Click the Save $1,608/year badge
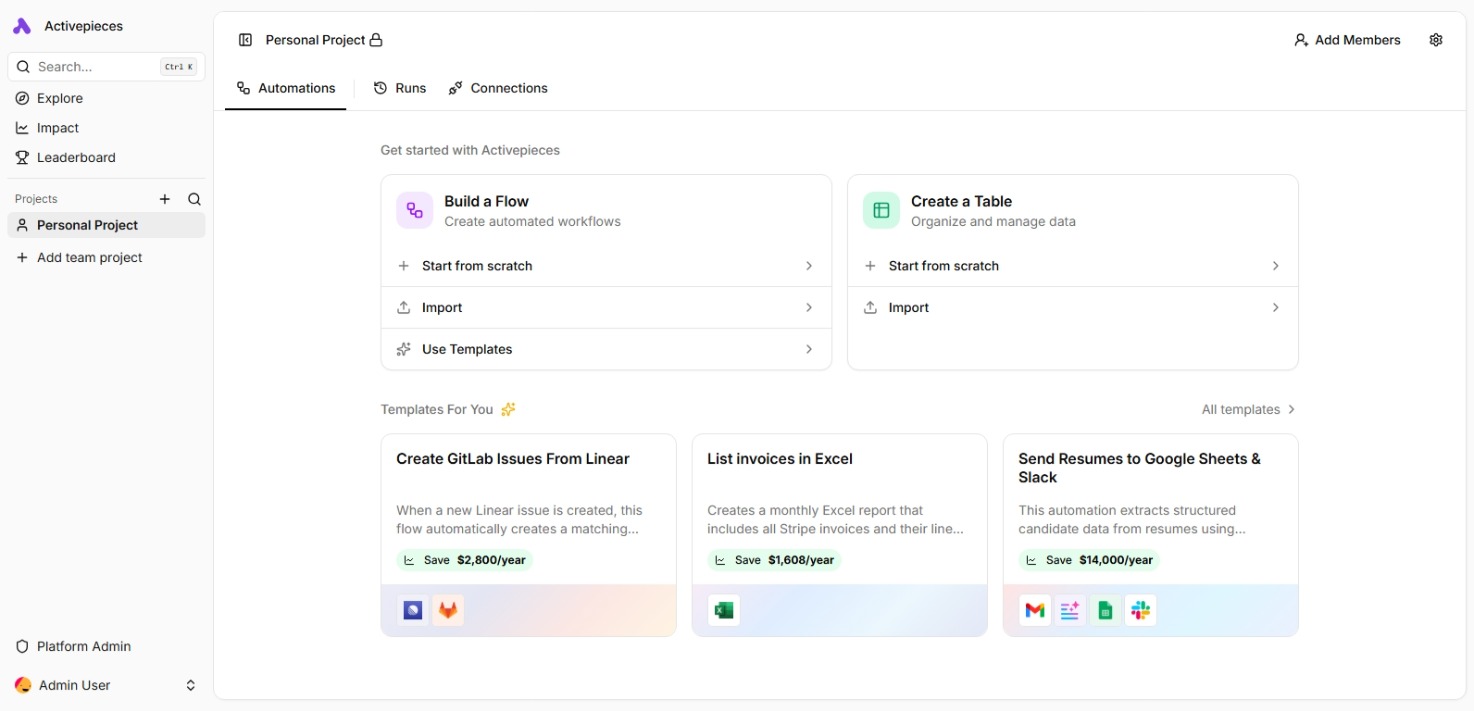Viewport: 1474px width, 711px height. pyautogui.click(x=775, y=560)
